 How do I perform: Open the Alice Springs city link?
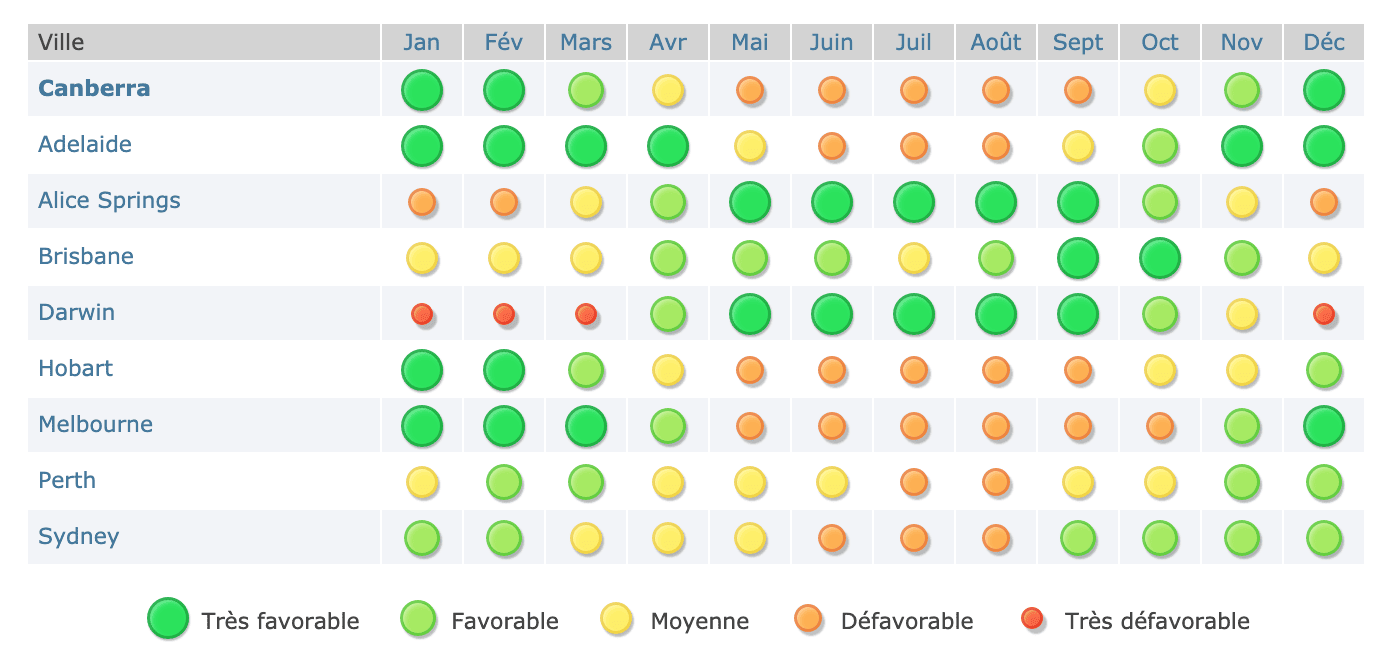coord(109,201)
